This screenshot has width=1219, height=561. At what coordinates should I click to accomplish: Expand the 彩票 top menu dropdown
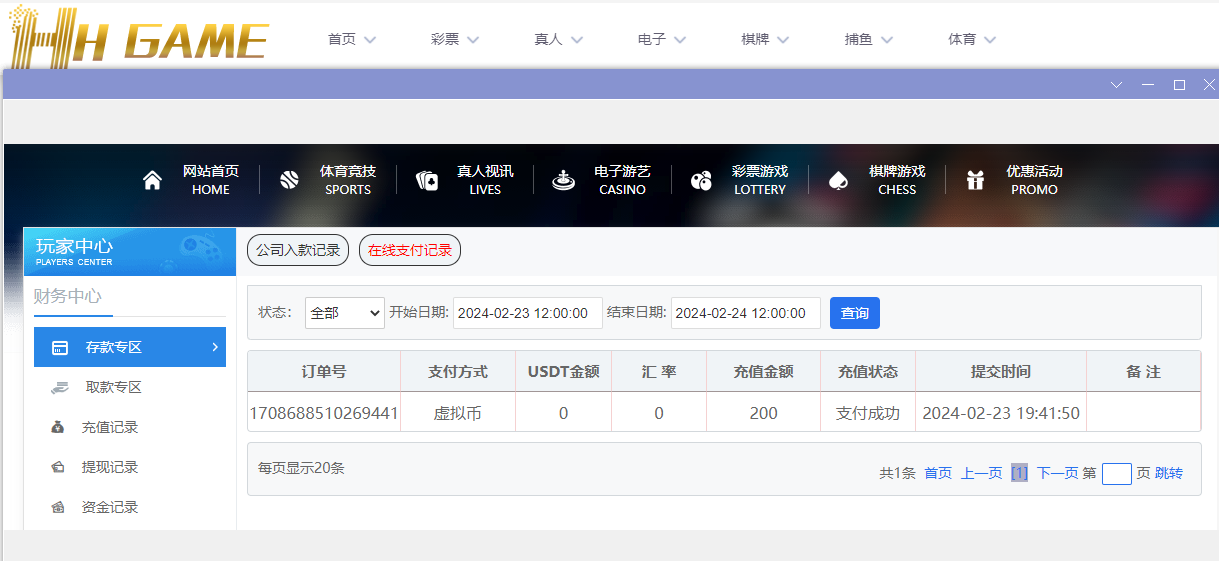455,40
